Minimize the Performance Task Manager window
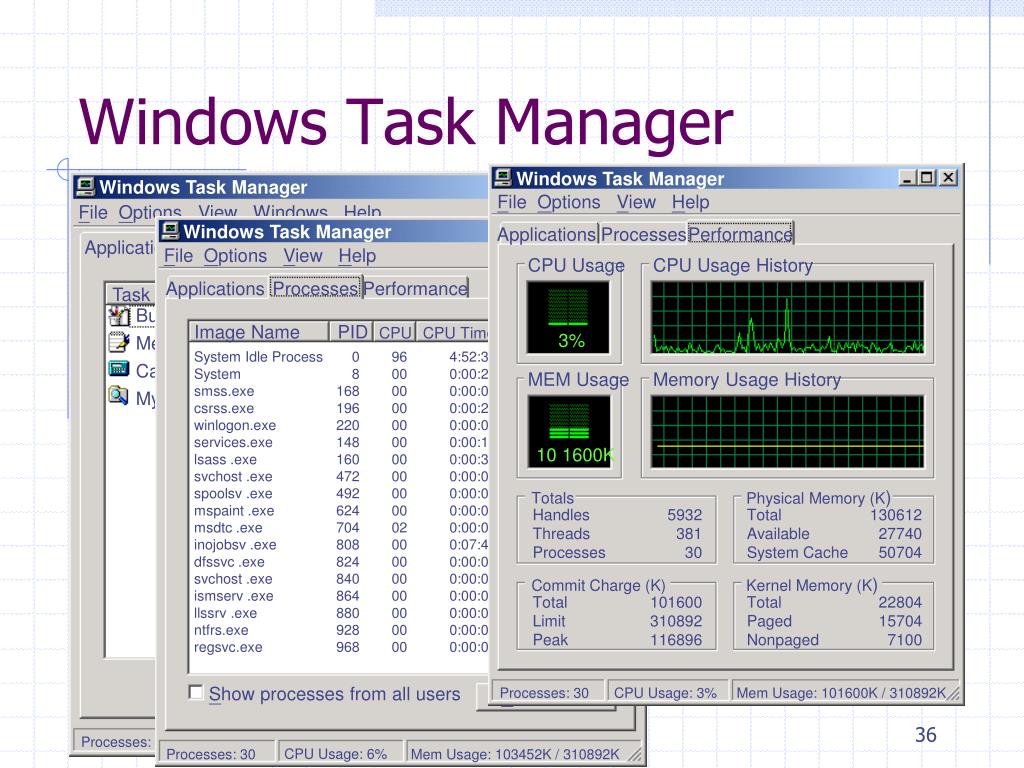The image size is (1024, 768). (907, 178)
